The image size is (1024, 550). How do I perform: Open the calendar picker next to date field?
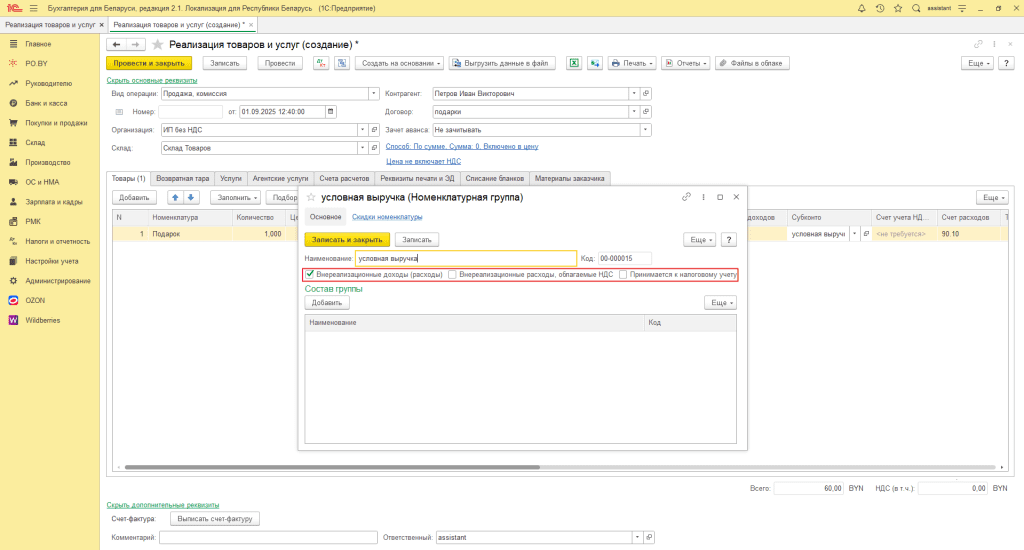330,112
